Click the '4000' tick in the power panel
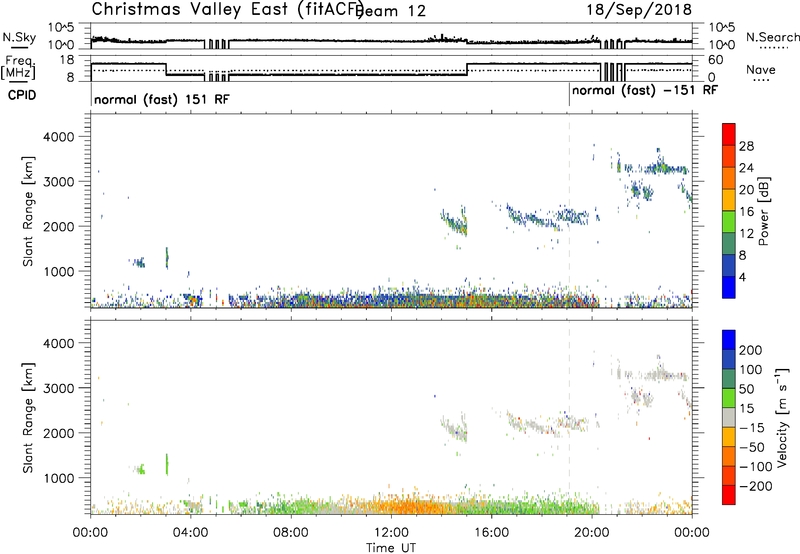This screenshot has width=800, height=554. (58, 137)
